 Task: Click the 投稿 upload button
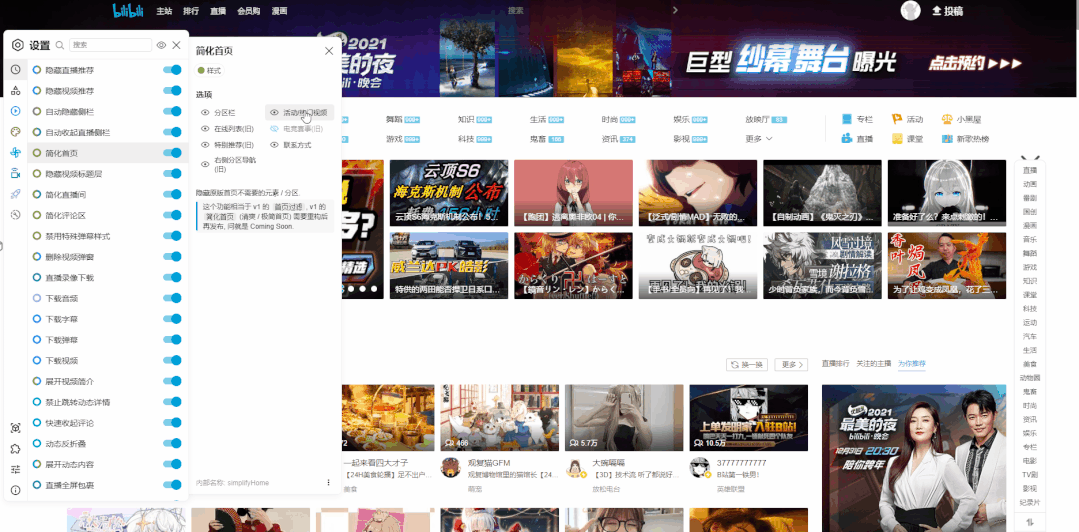pyautogui.click(x=948, y=10)
